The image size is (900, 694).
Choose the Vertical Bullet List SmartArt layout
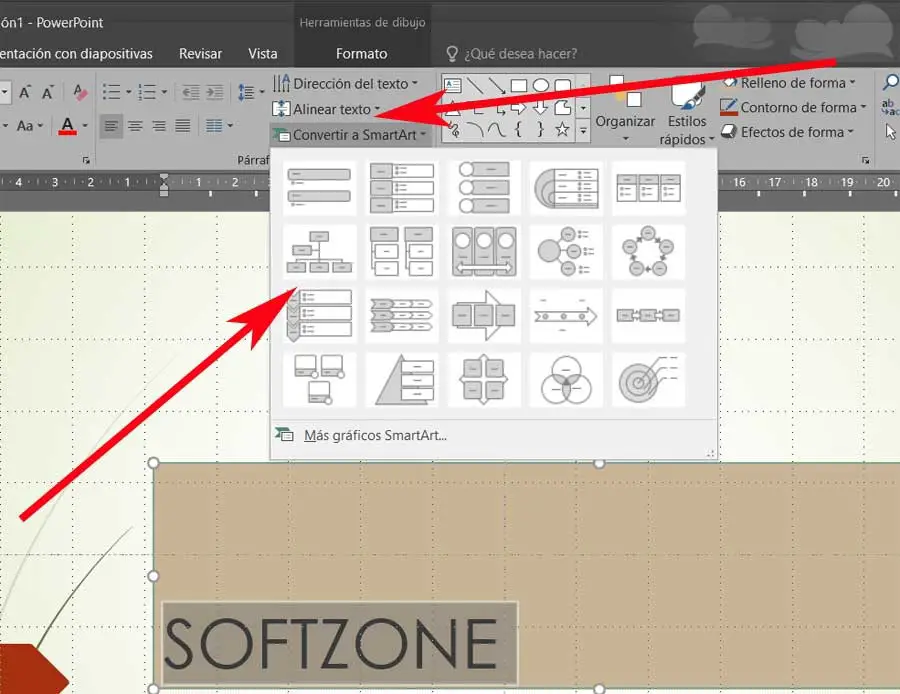(320, 188)
